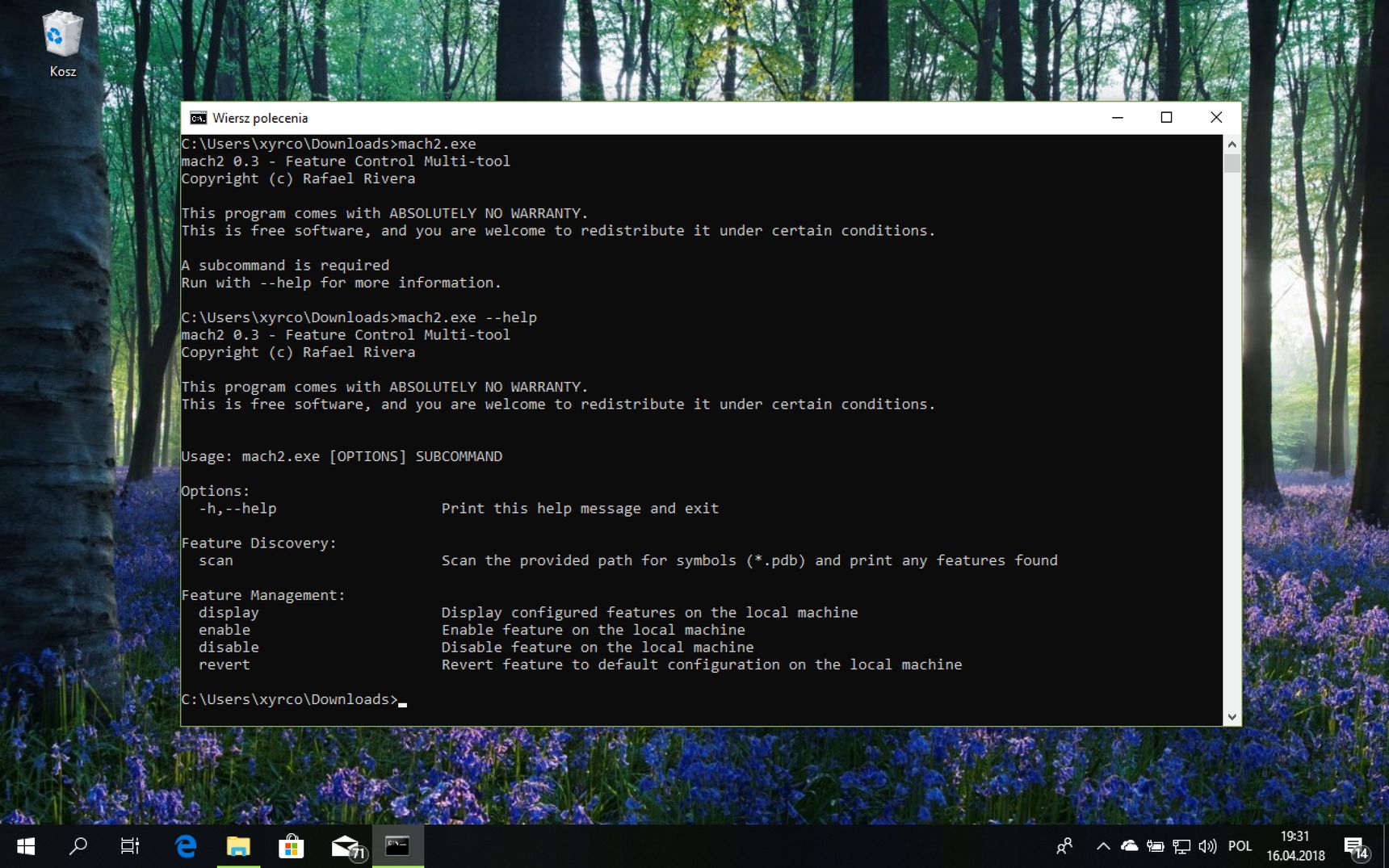Open Microsoft Store from the taskbar
Image resolution: width=1389 pixels, height=868 pixels.
click(x=291, y=846)
